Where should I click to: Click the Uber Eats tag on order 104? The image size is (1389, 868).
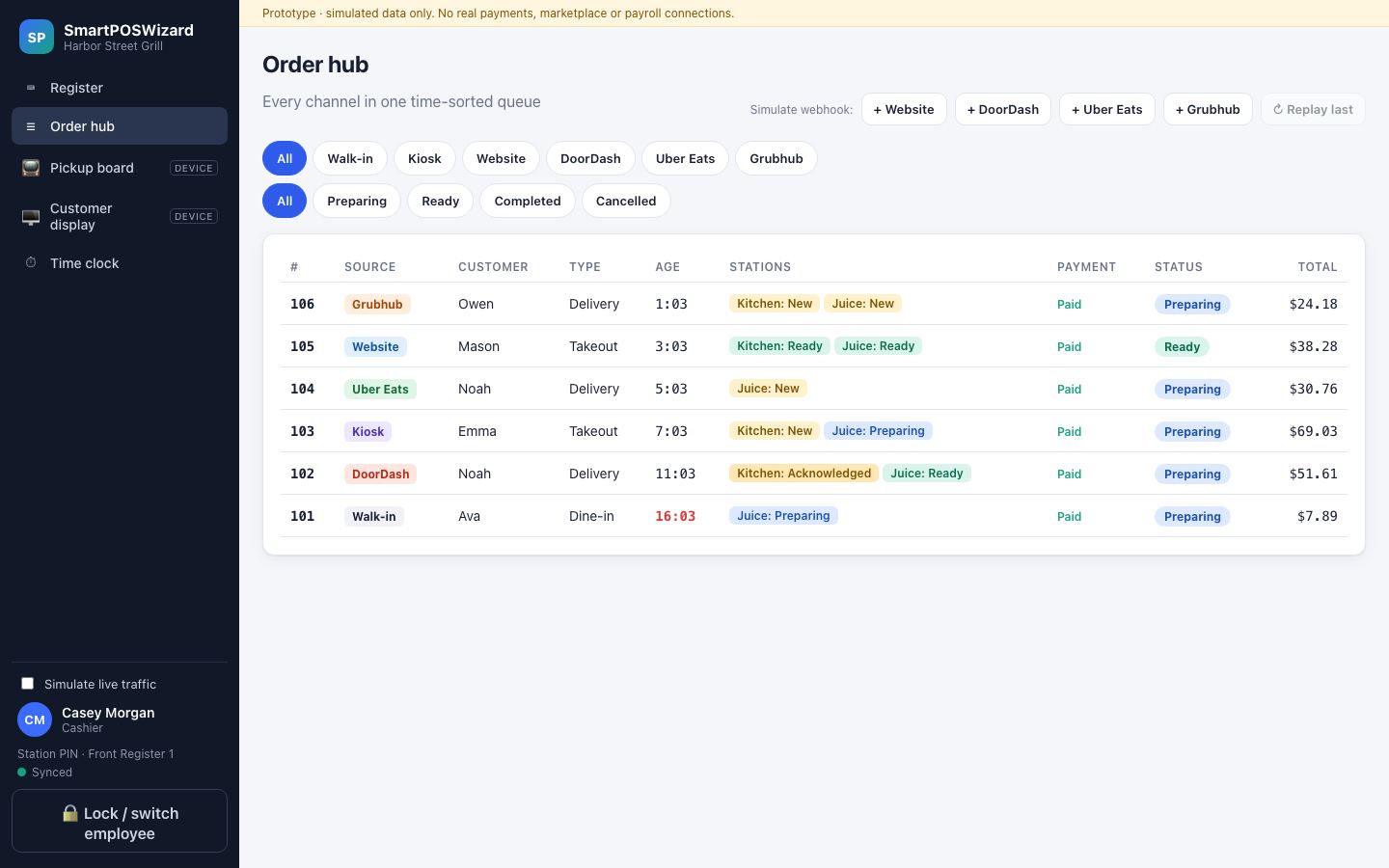point(380,389)
